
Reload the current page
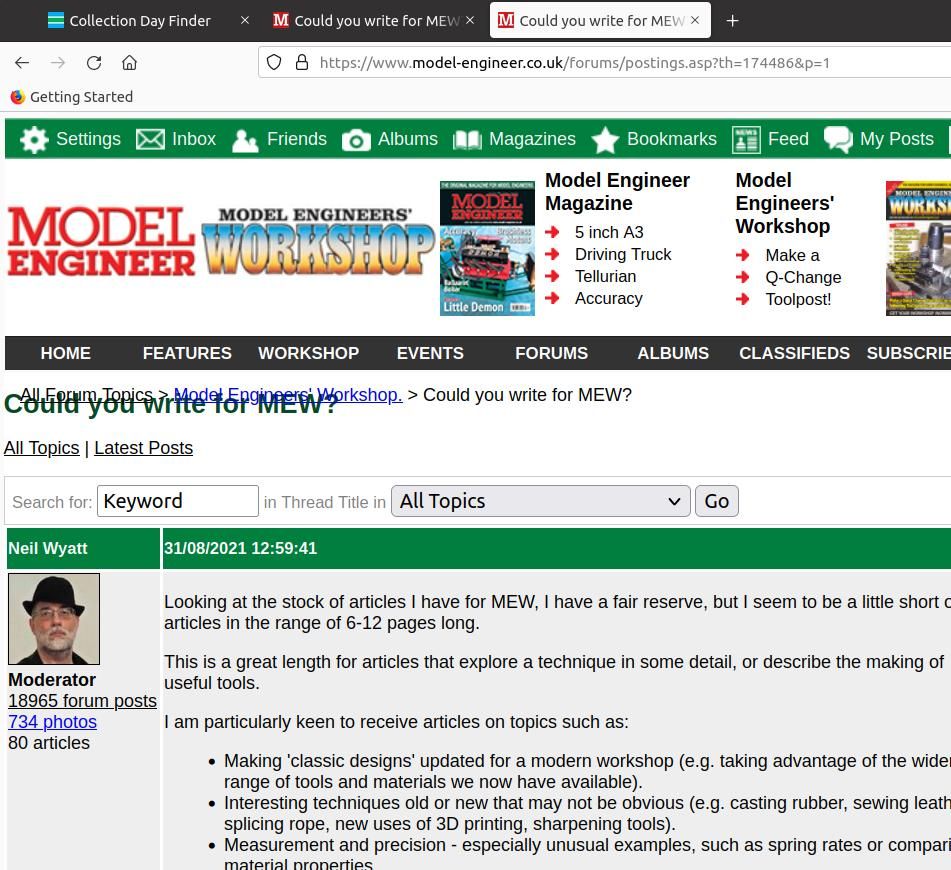[x=93, y=62]
